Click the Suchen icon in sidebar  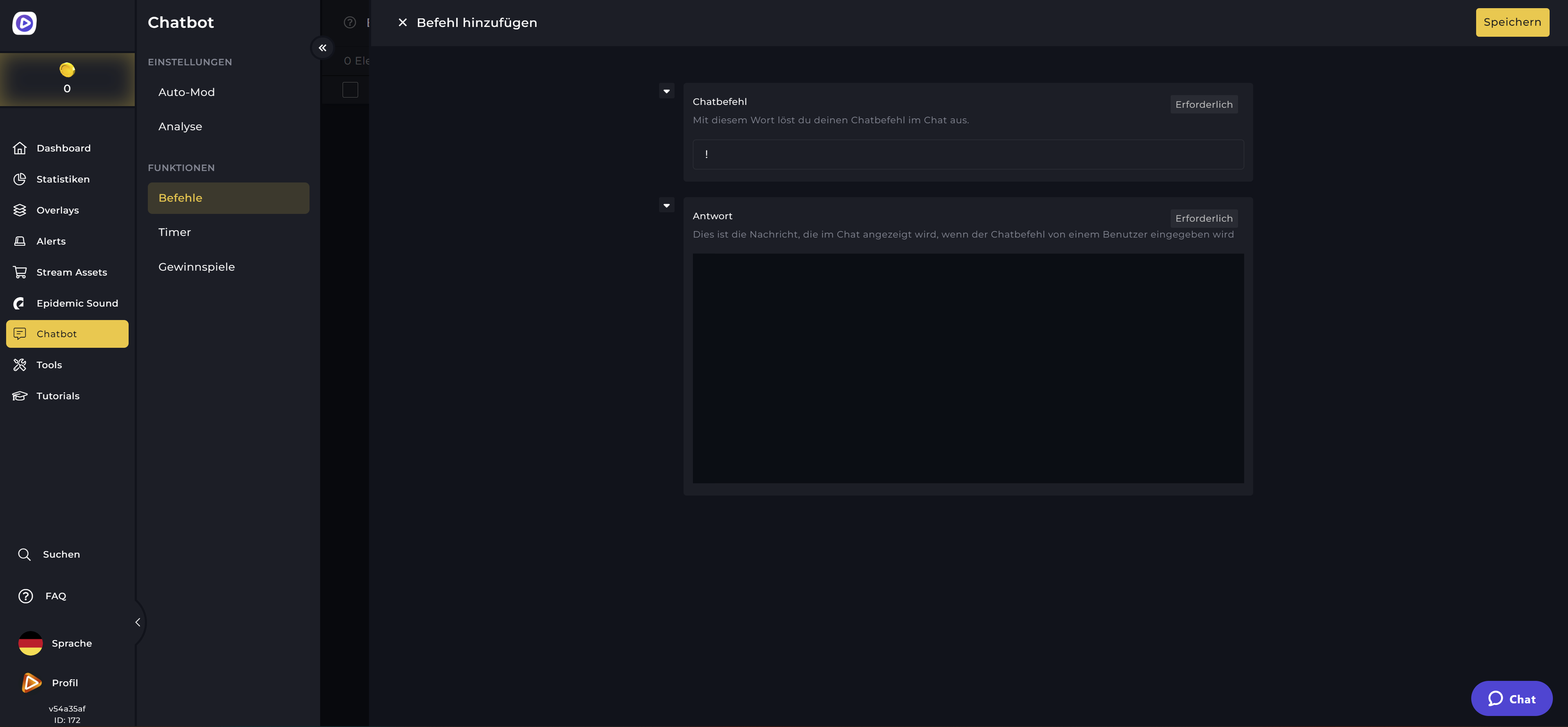[24, 554]
